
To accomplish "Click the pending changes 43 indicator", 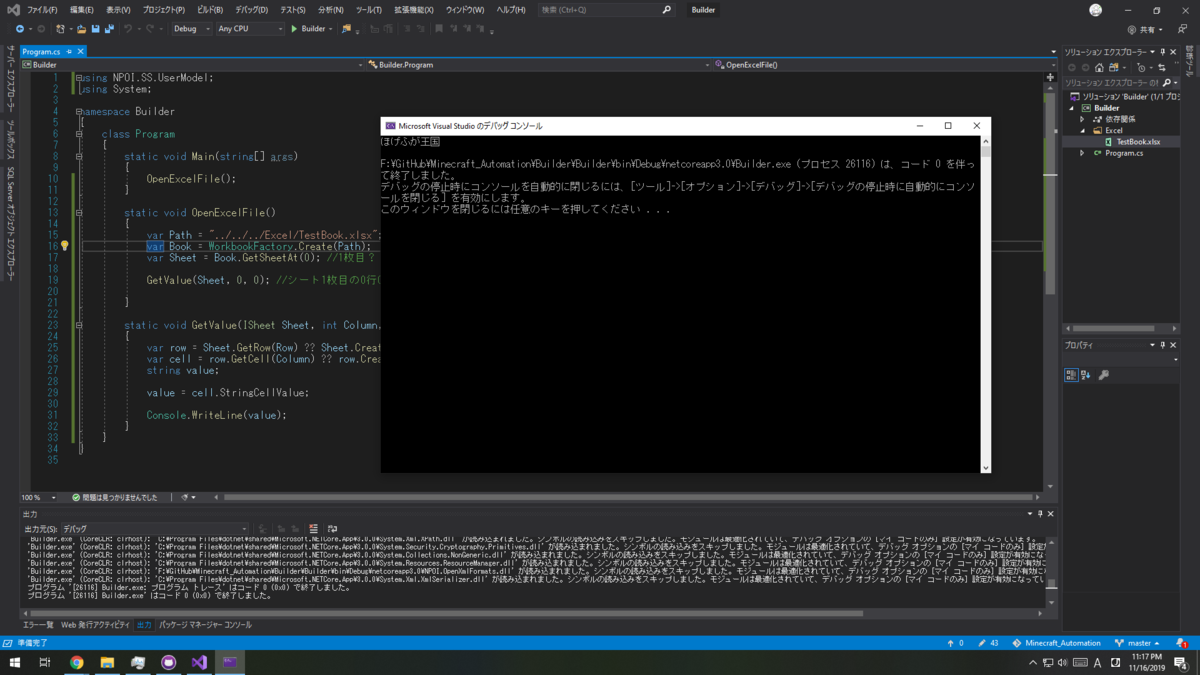I will 988,643.
